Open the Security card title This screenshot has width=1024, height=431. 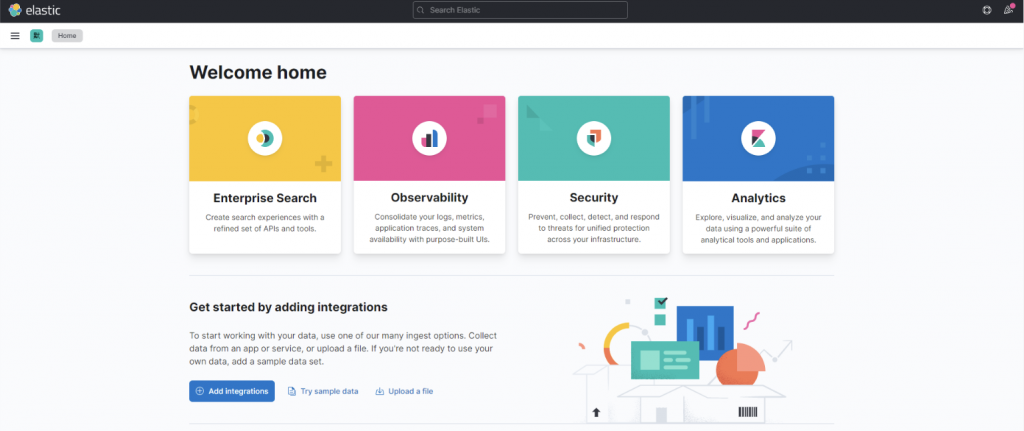(x=593, y=198)
